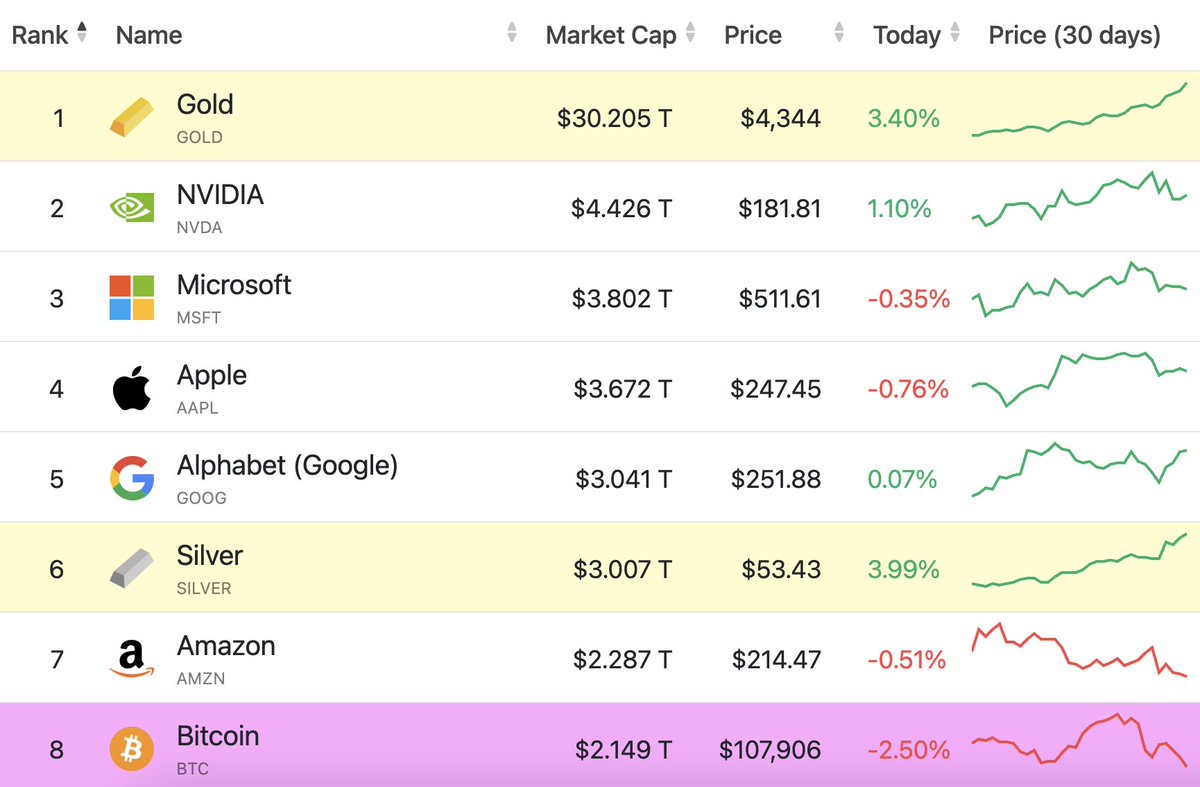Screen dimensions: 1200x787
Task: Open the Alphabet (Google) link
Action: click(x=287, y=465)
